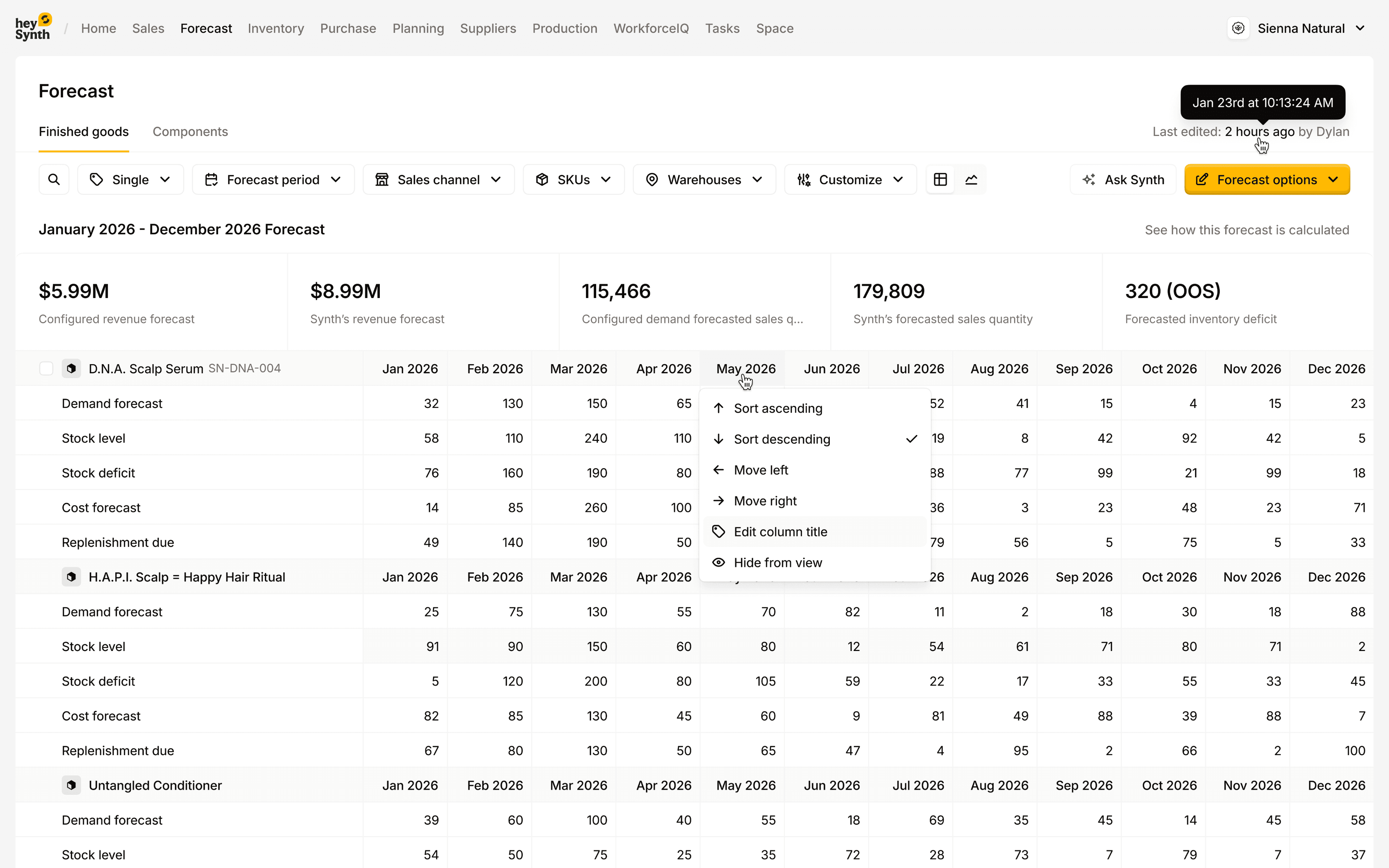Viewport: 1389px width, 868px height.
Task: Switch to chart line view icon
Action: click(x=971, y=180)
